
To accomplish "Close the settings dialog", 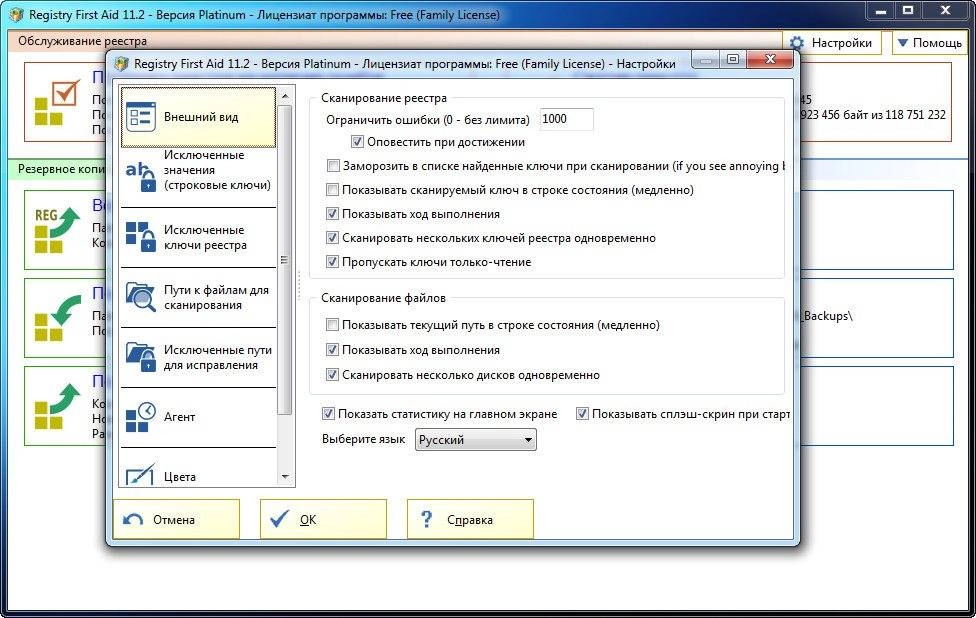I will tap(770, 59).
